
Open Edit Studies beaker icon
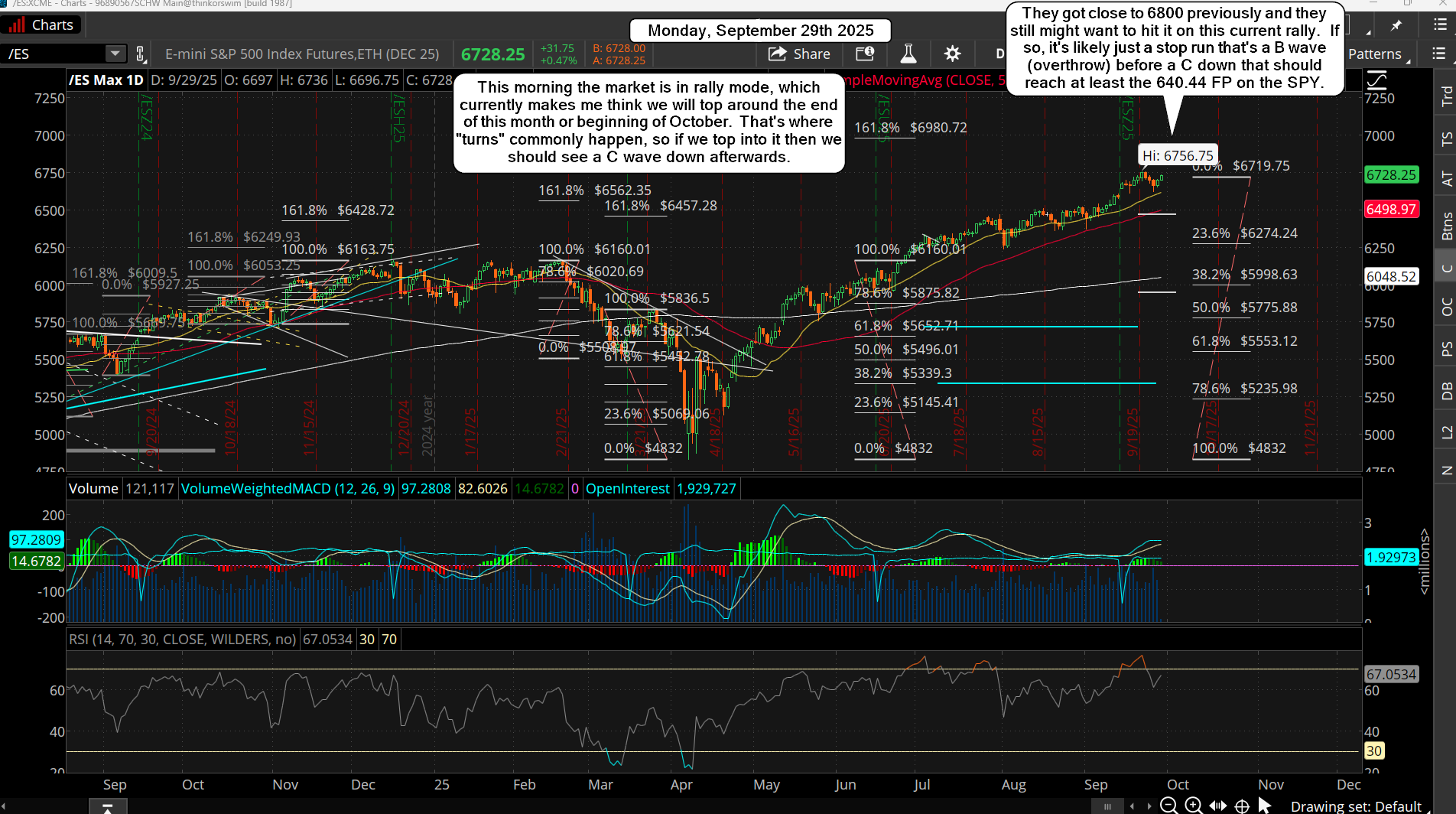(908, 54)
